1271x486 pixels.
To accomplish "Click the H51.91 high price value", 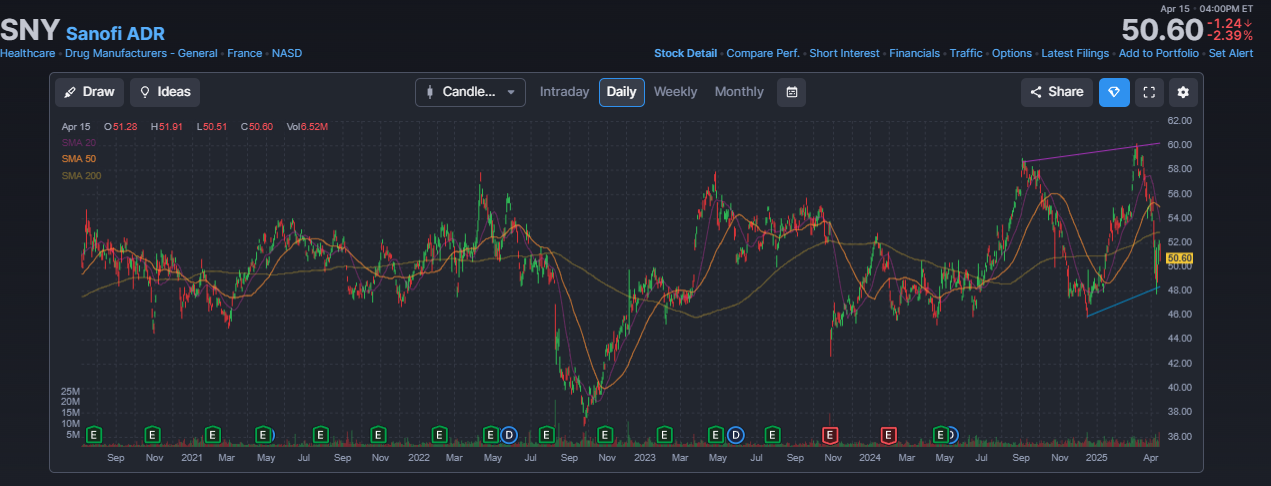I will click(168, 127).
